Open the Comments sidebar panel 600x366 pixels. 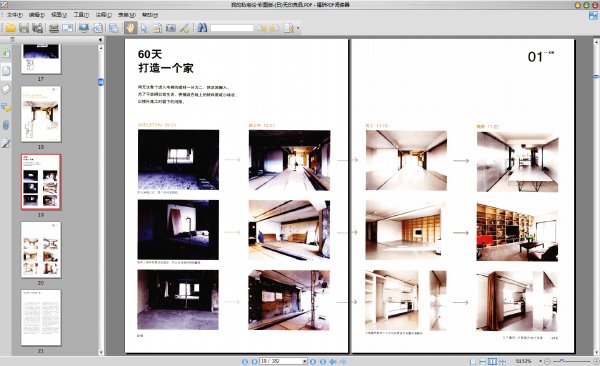[6, 107]
